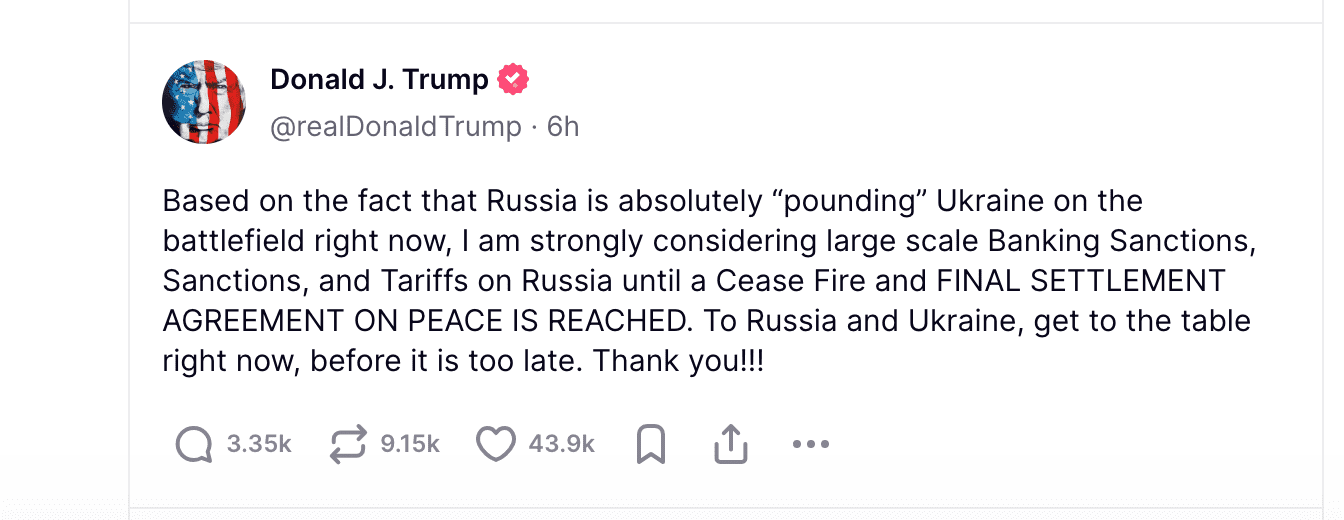Click the 43.9k likes count

(562, 444)
